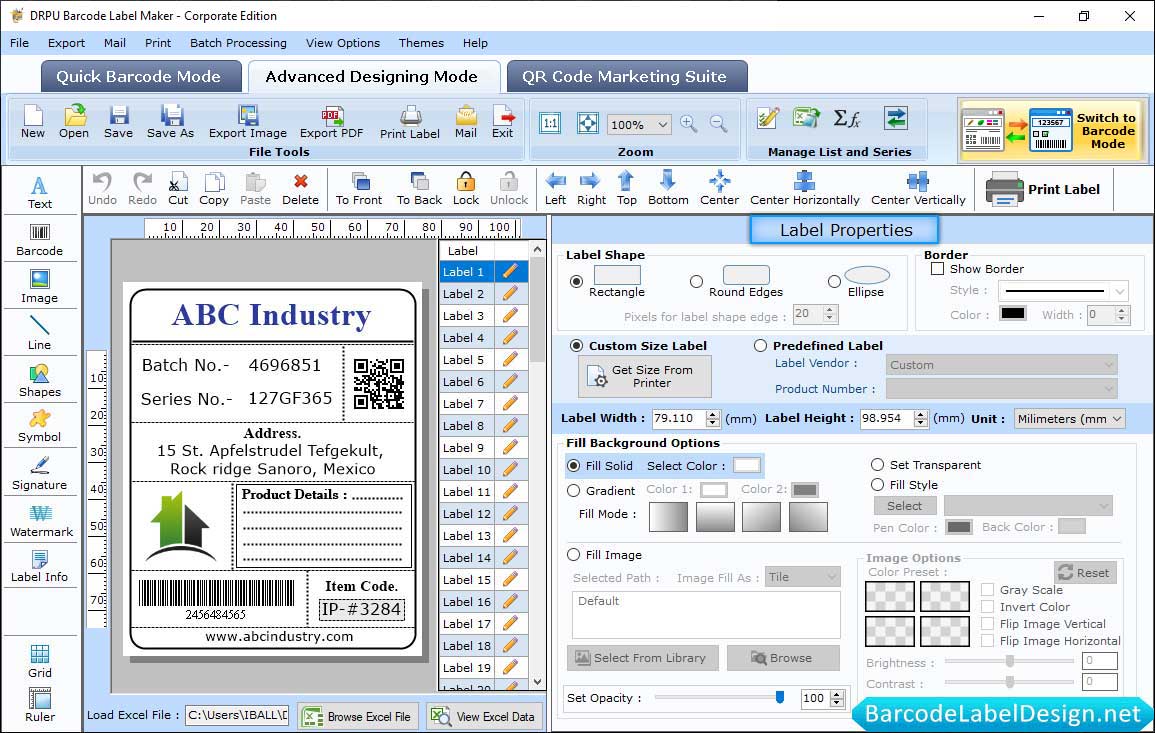The height and width of the screenshot is (733, 1155).
Task: Select the Text tool in sidebar
Action: (x=40, y=192)
